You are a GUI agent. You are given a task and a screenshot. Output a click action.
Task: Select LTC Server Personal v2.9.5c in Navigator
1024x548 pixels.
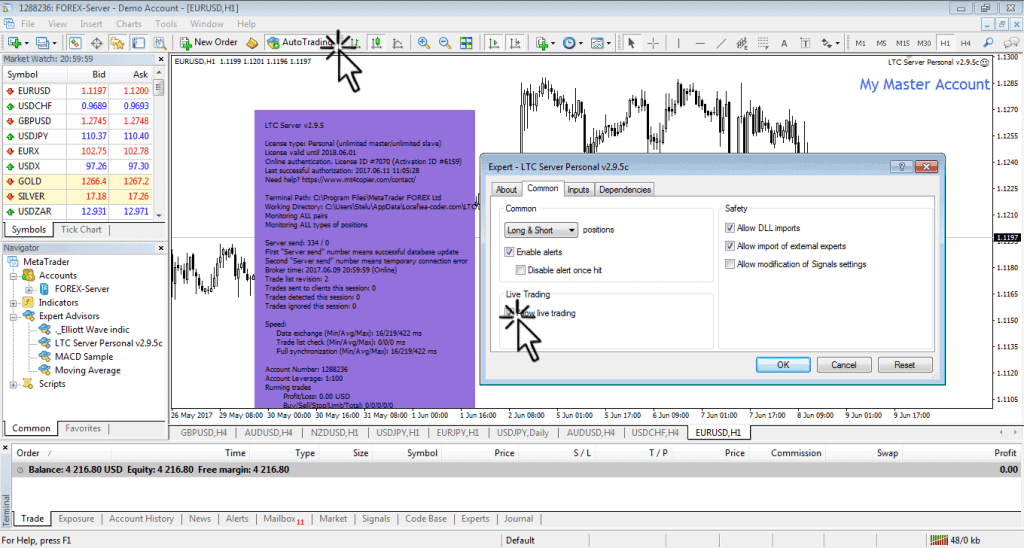tap(108, 343)
